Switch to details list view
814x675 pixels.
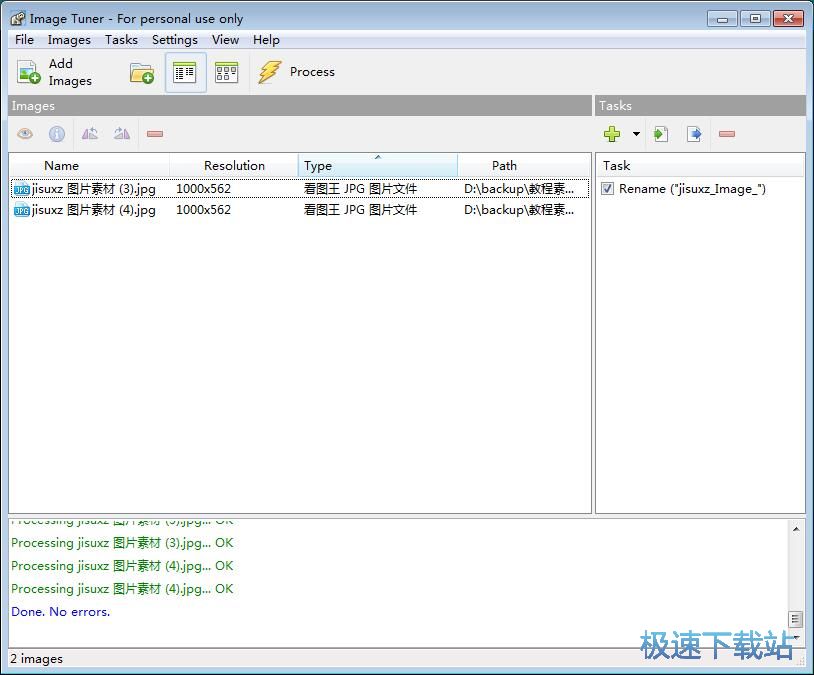coord(185,73)
